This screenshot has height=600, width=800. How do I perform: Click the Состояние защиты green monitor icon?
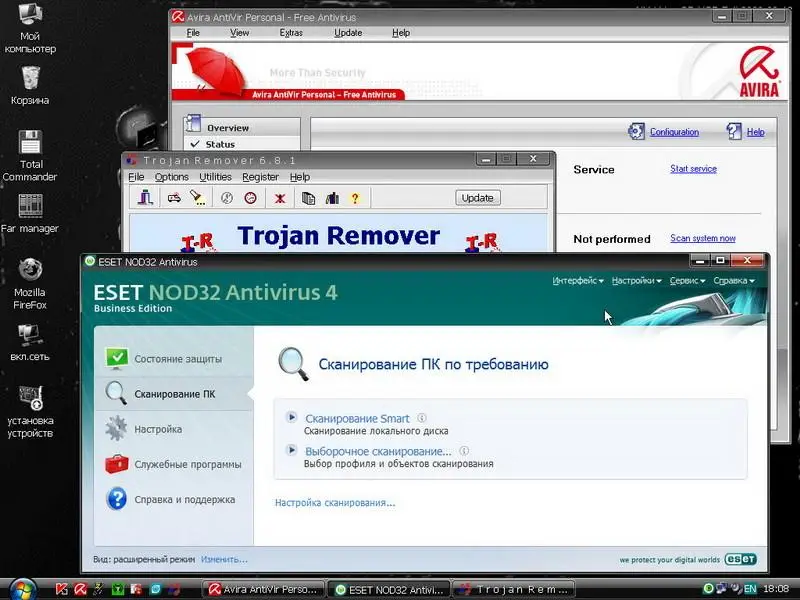(x=117, y=358)
